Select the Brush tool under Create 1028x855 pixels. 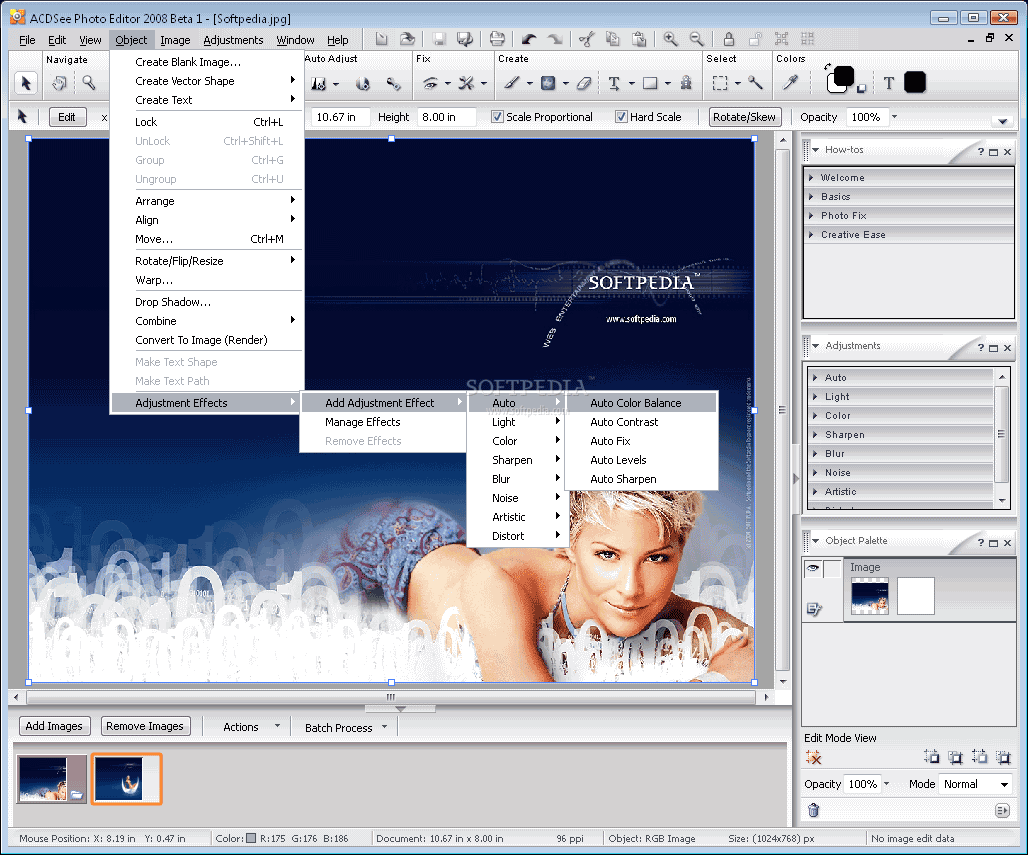coord(512,83)
